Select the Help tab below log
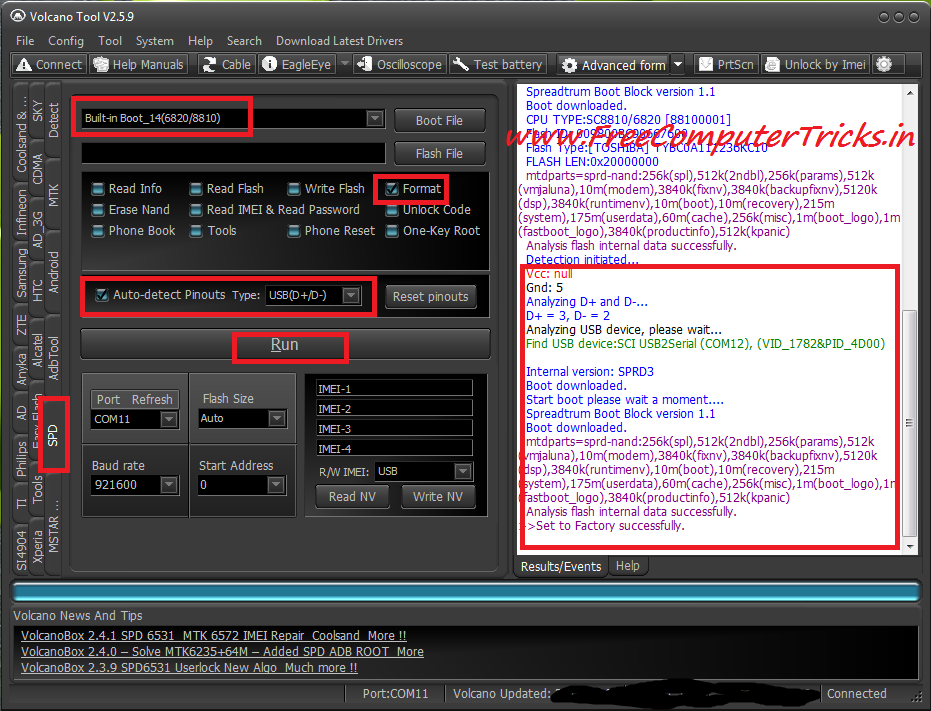931x711 pixels. pos(628,565)
